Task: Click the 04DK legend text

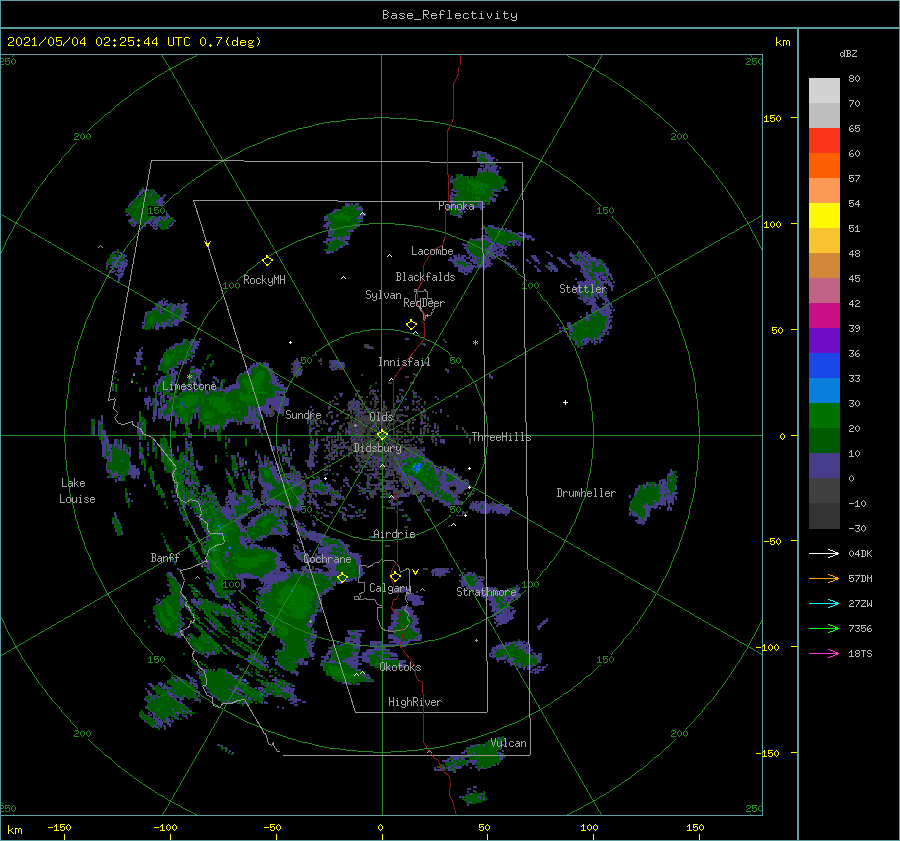Action: point(860,553)
